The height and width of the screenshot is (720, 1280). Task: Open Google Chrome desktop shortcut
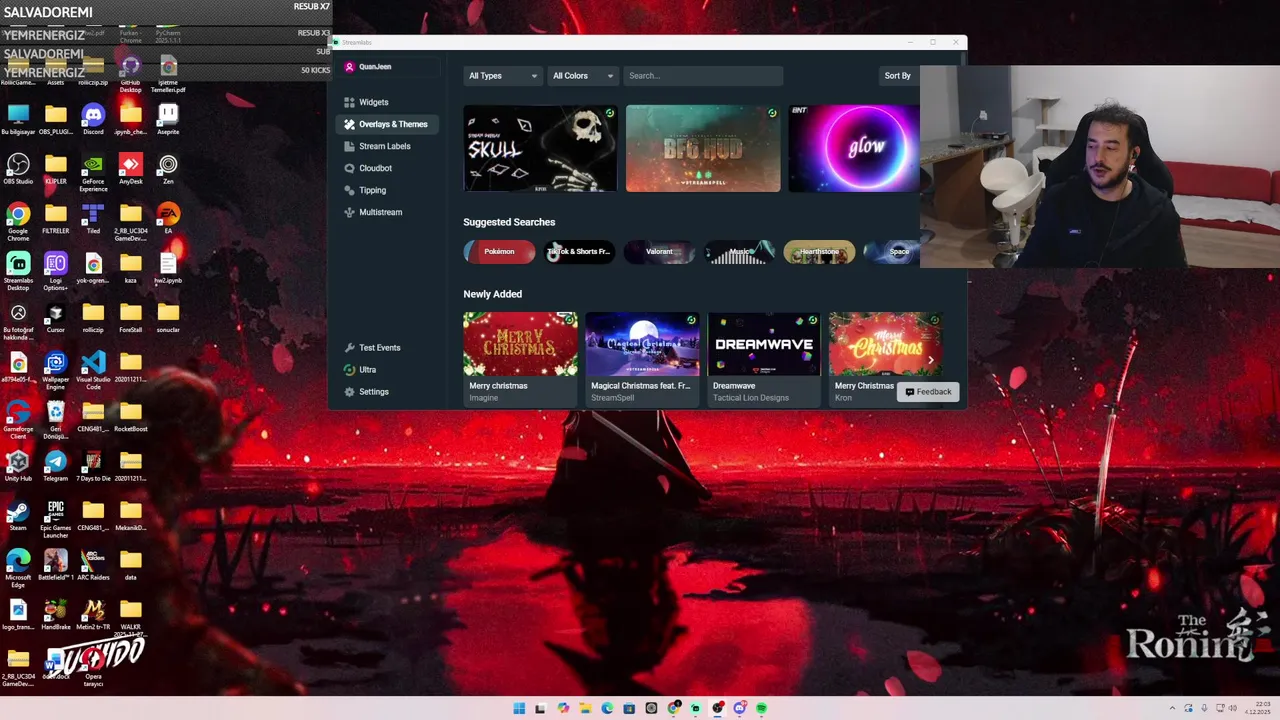(x=18, y=222)
